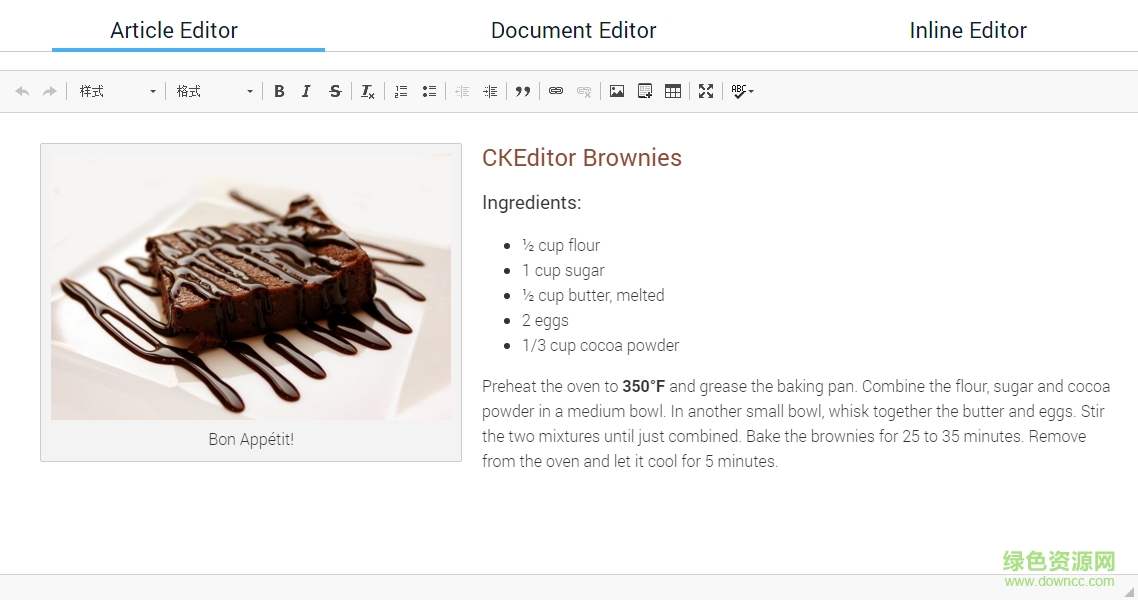Insert a hyperlink

pyautogui.click(x=556, y=91)
